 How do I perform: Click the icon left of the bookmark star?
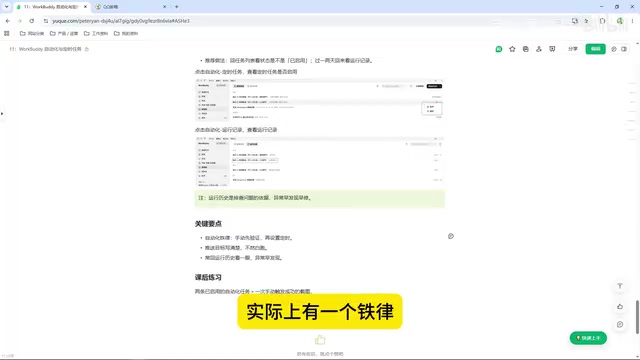click(575, 21)
